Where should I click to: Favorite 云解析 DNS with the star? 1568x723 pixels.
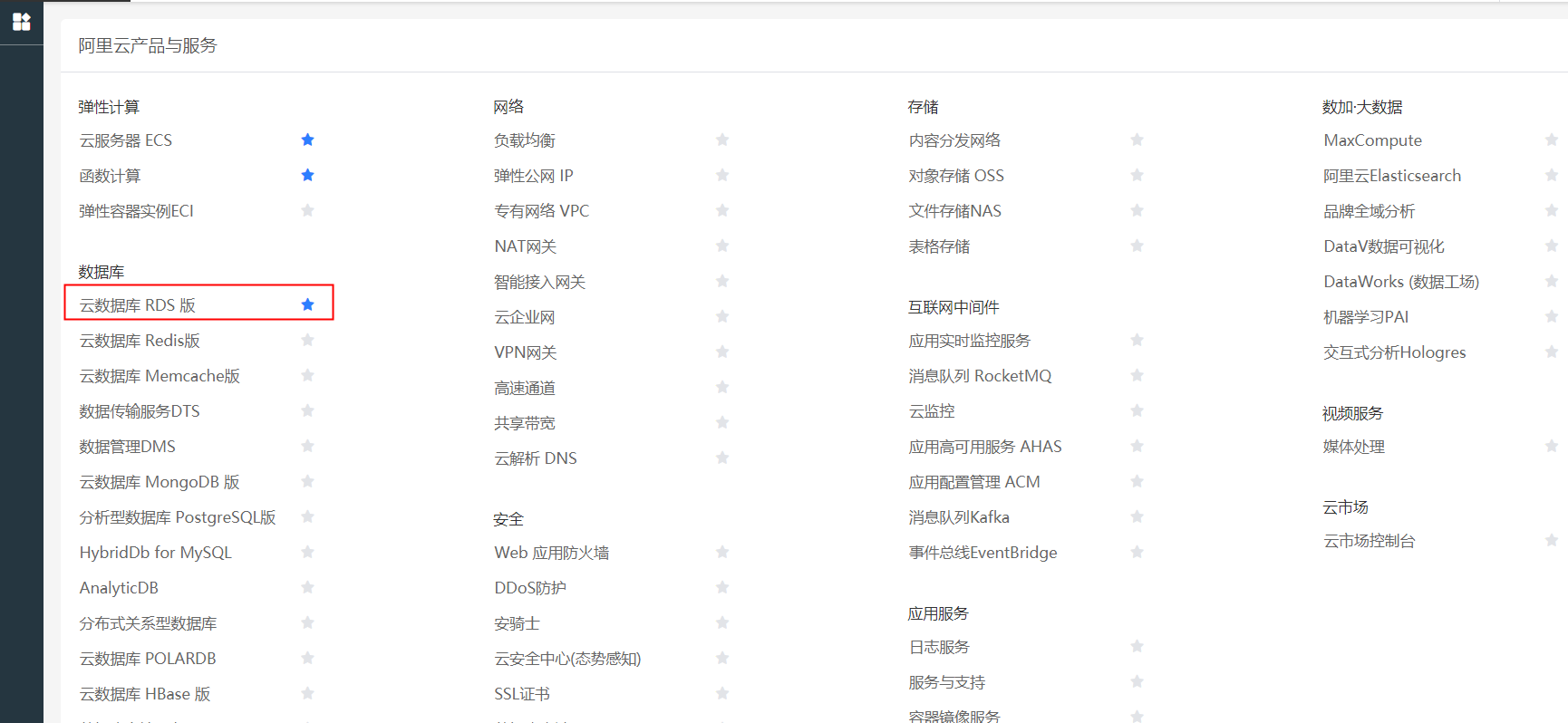[722, 458]
